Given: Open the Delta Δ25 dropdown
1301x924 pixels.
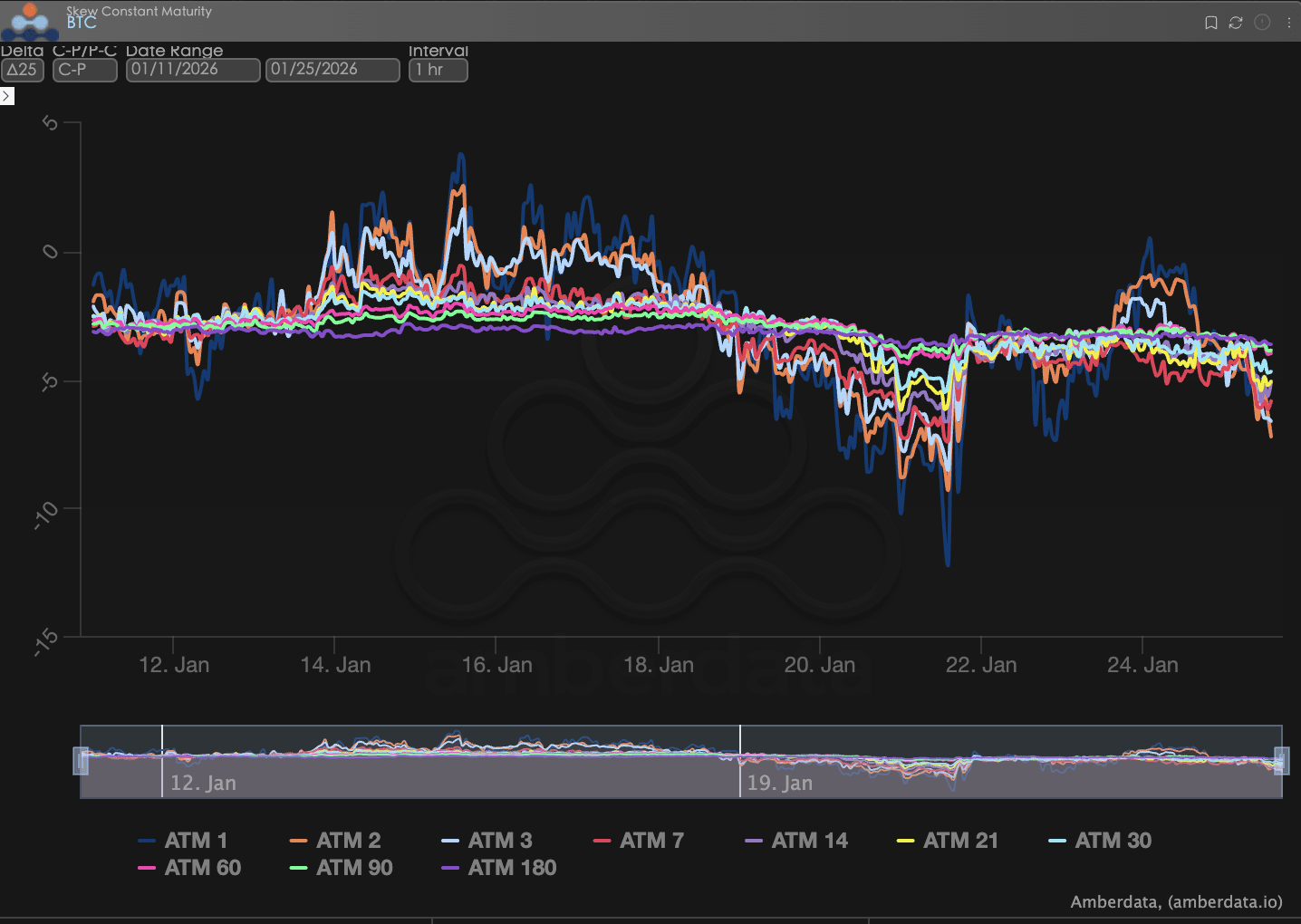Looking at the screenshot, I should [x=23, y=70].
